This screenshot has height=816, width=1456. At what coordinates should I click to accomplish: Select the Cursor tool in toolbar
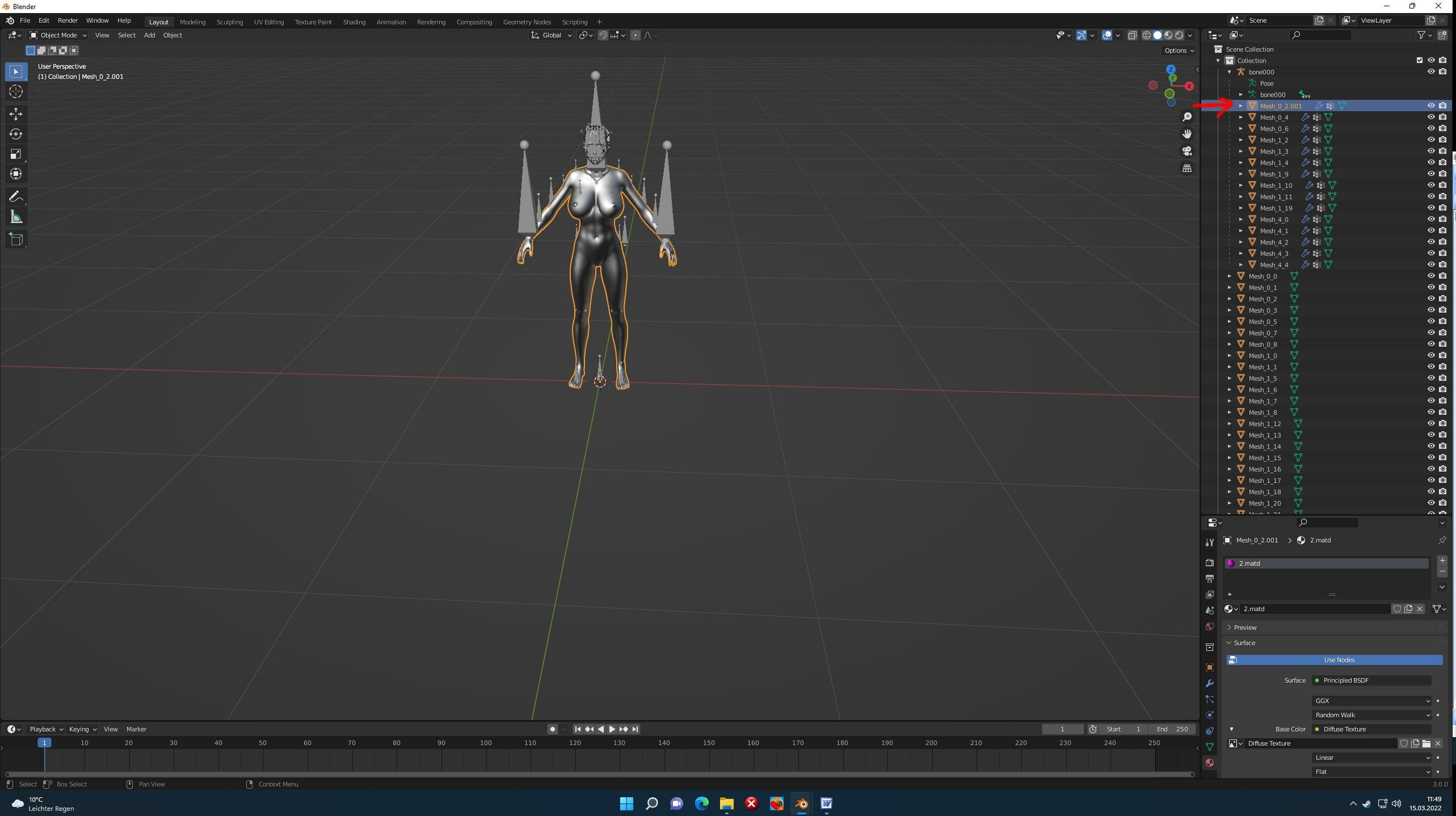16,91
